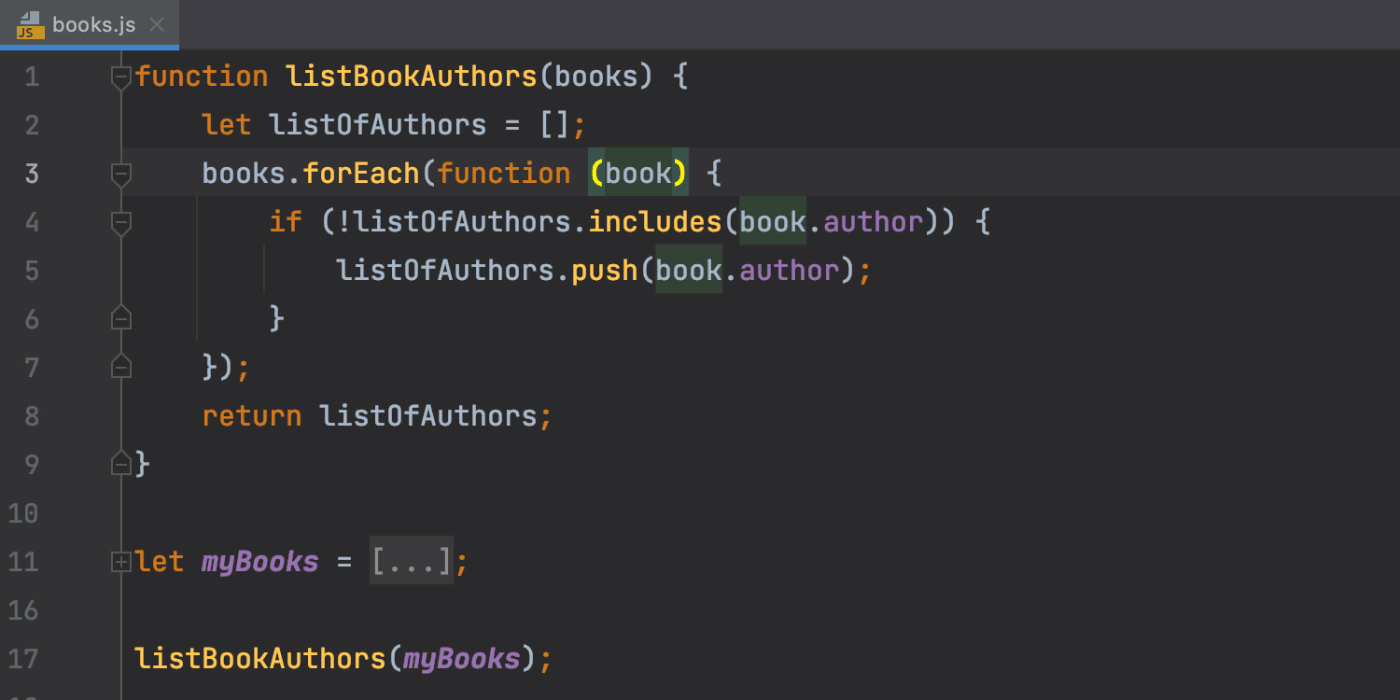
Task: Click the yellow opening parenthesis on line 3
Action: click(596, 174)
